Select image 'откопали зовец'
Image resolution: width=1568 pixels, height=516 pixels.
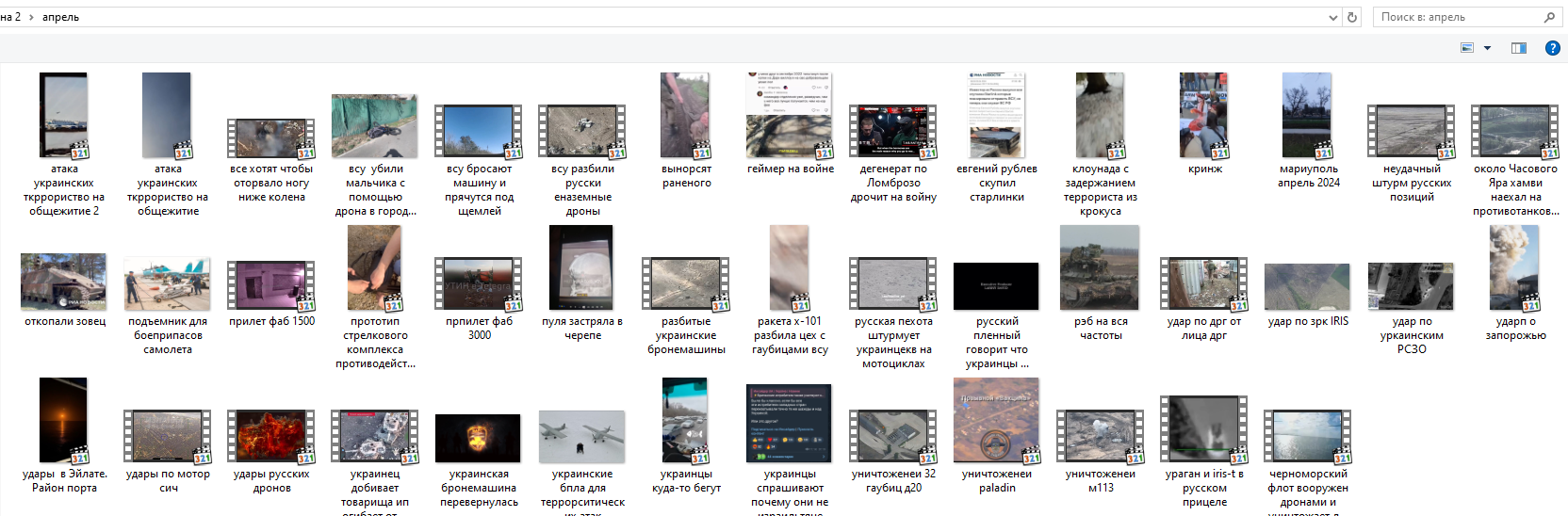(64, 290)
